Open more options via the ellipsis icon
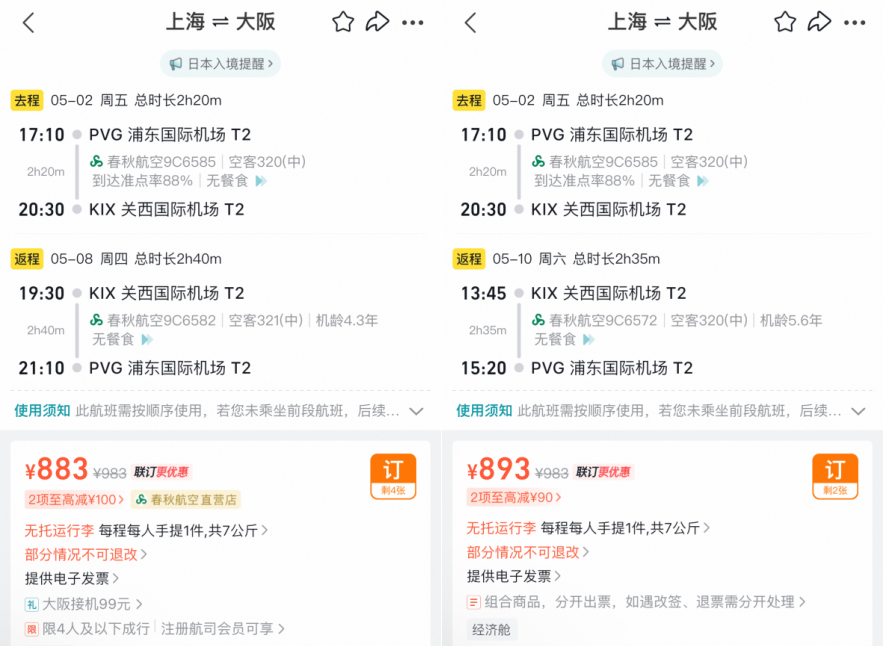This screenshot has width=885, height=646. (414, 22)
